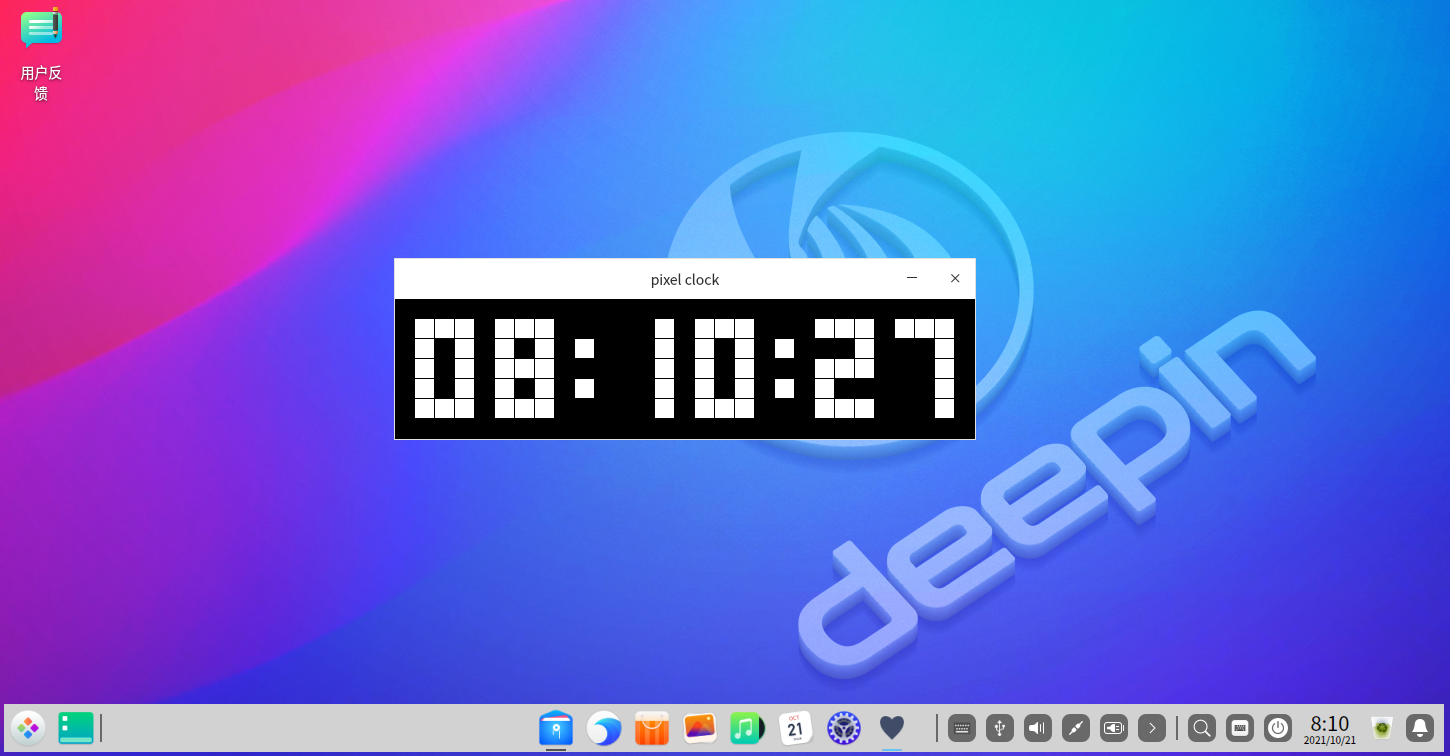Open the 用户反馈 desktop shortcut

41,55
